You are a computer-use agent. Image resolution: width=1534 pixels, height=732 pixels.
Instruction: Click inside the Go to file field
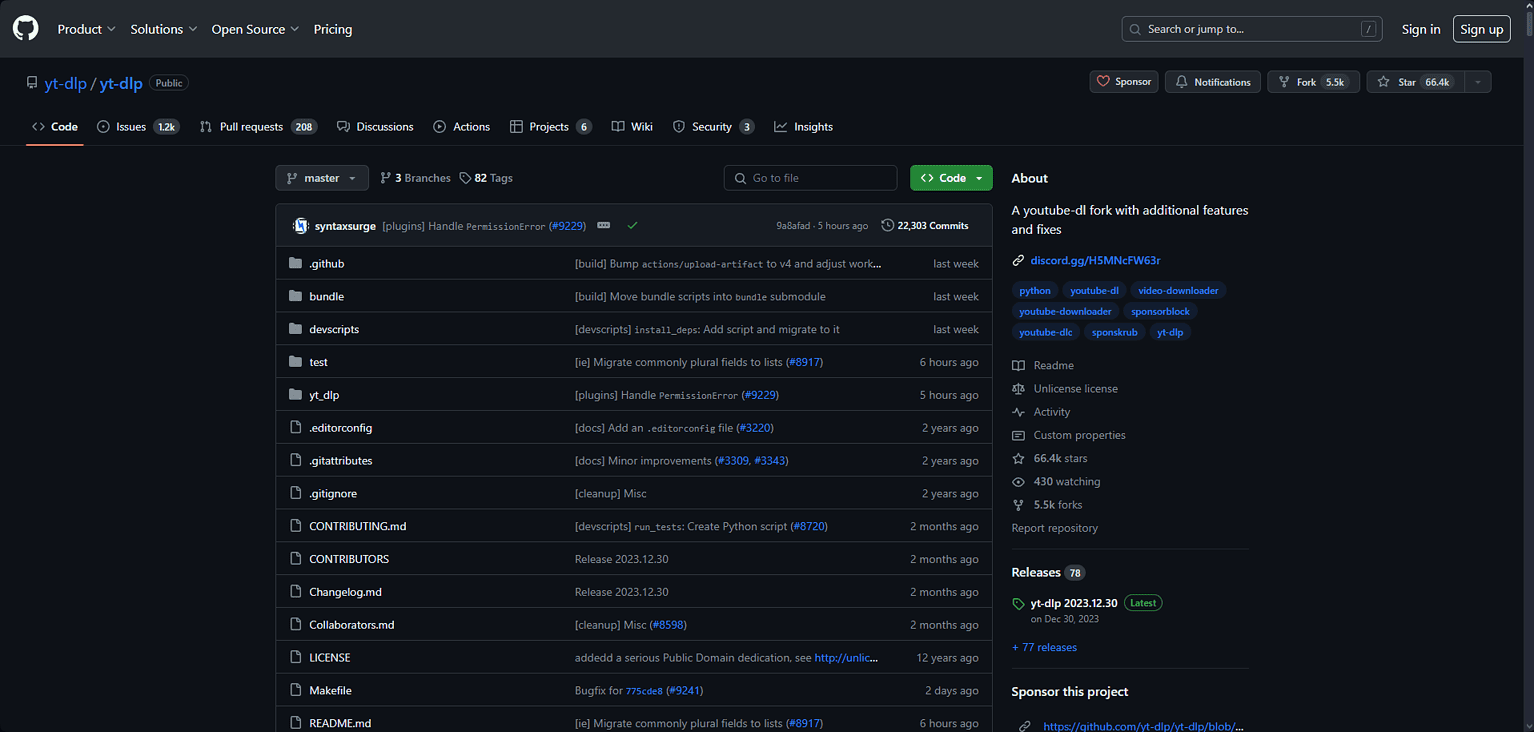[x=810, y=177]
